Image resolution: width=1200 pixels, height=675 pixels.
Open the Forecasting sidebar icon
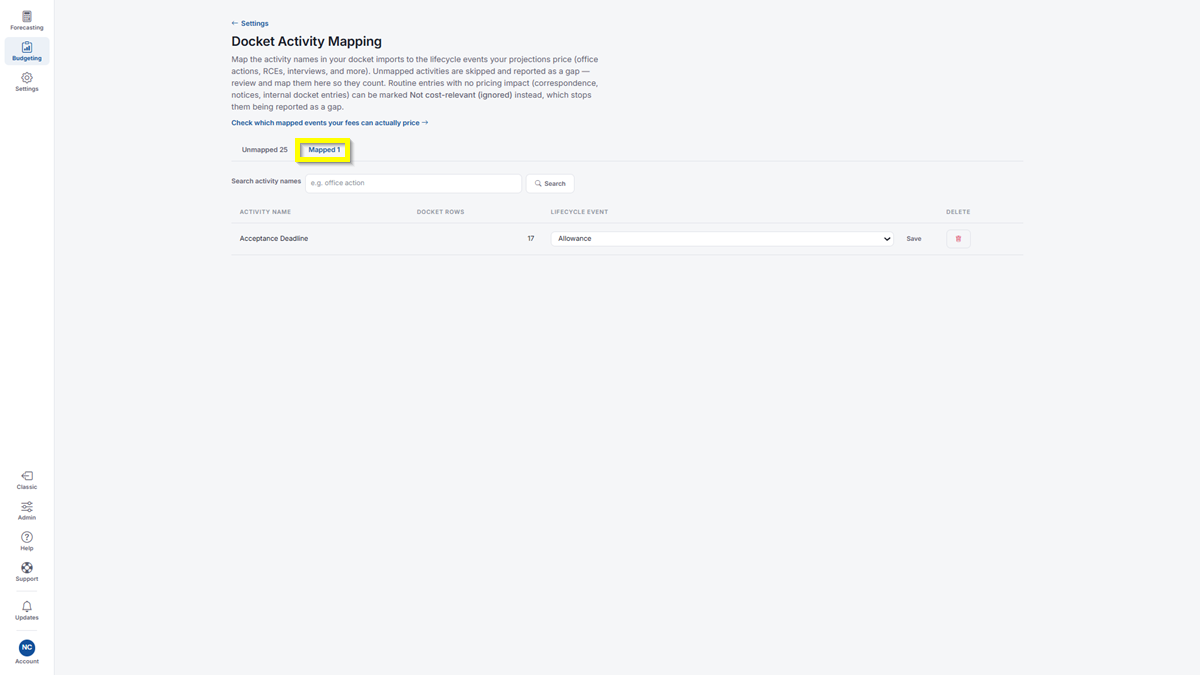tap(27, 20)
